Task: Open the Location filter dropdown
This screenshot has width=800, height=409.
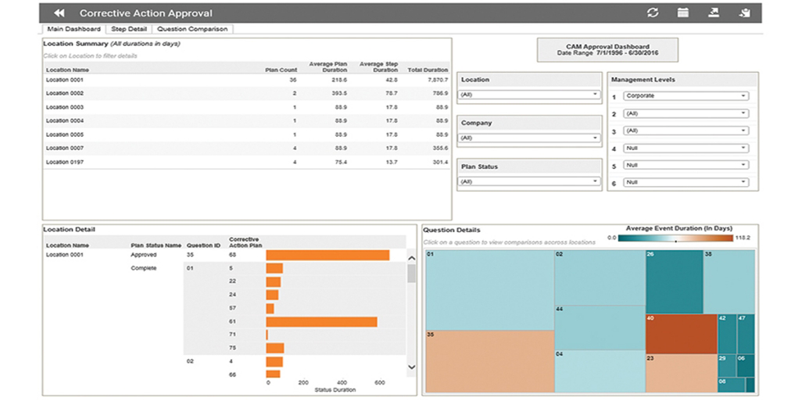Action: click(x=529, y=95)
